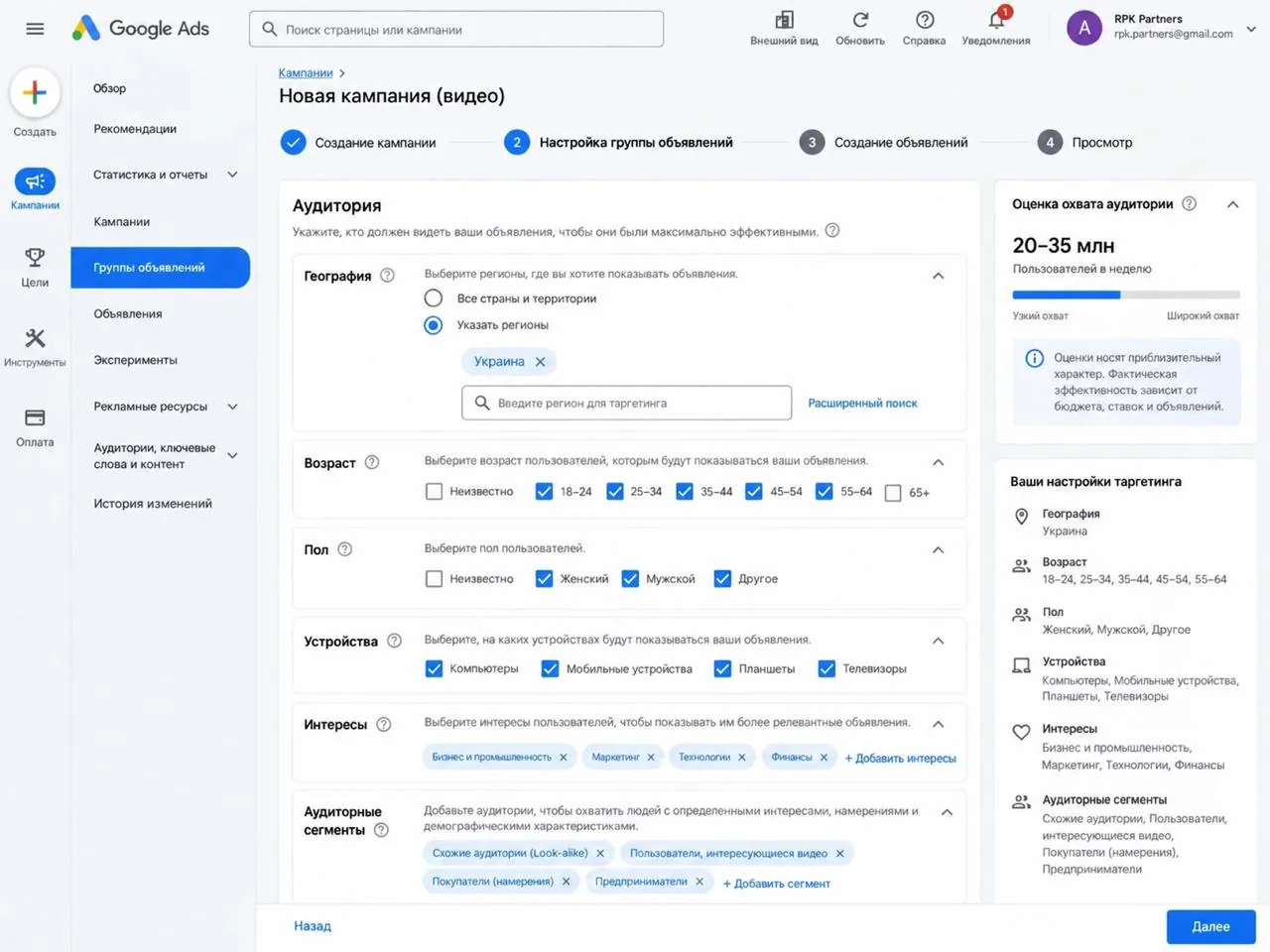Select Указать регионы radio button
Viewport: 1270px width, 952px height.
pos(434,325)
